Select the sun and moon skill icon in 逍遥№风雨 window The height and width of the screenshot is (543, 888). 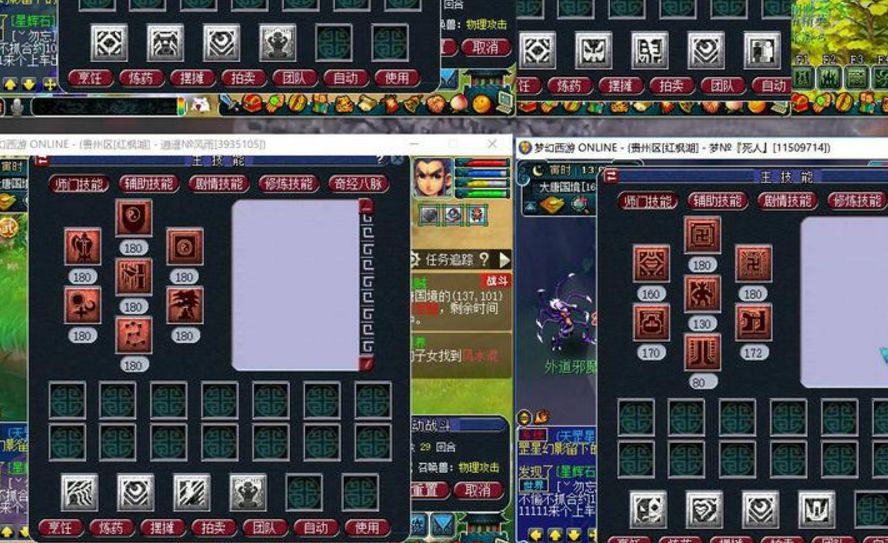click(x=82, y=305)
